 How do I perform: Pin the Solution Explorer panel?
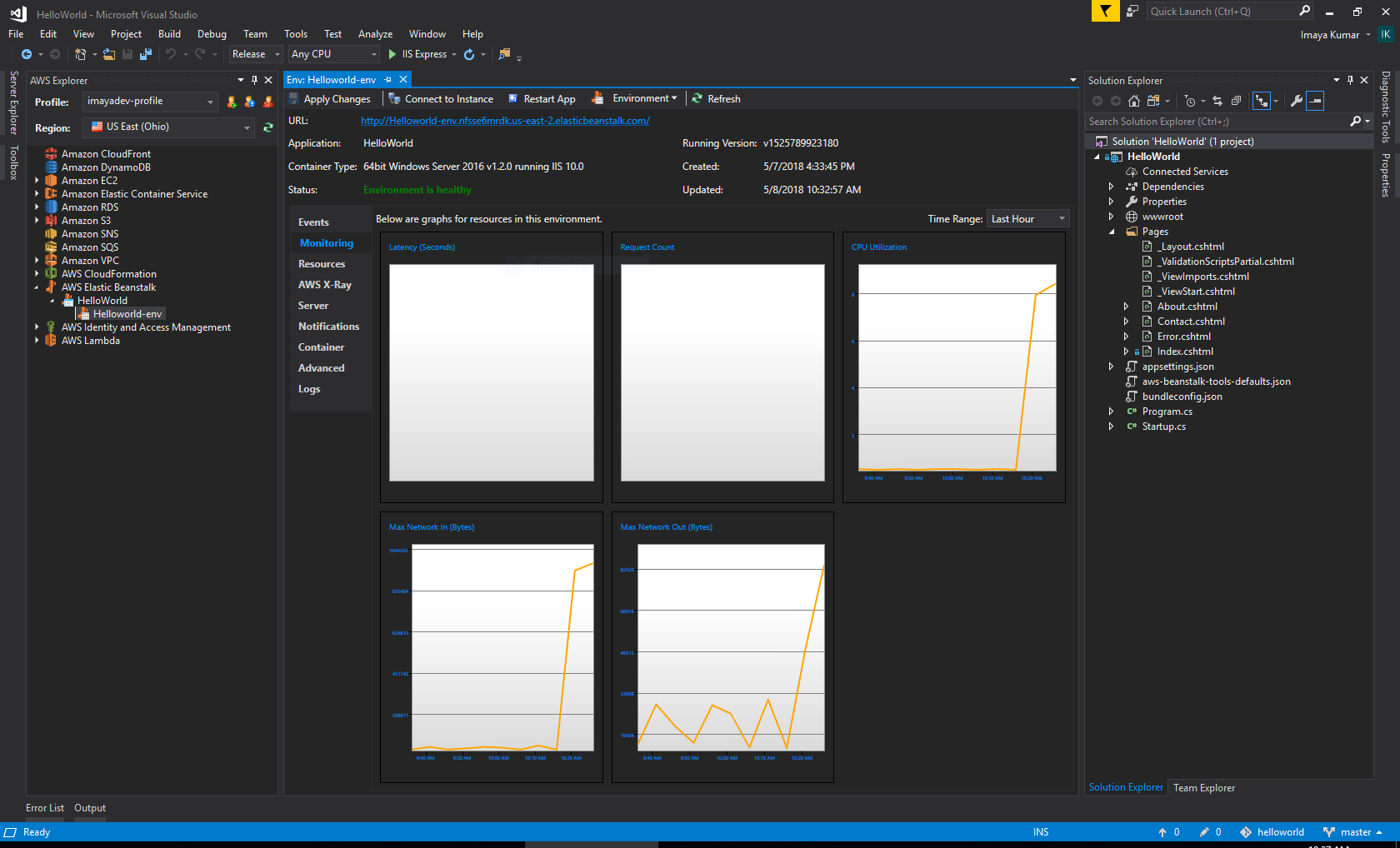tap(1351, 81)
